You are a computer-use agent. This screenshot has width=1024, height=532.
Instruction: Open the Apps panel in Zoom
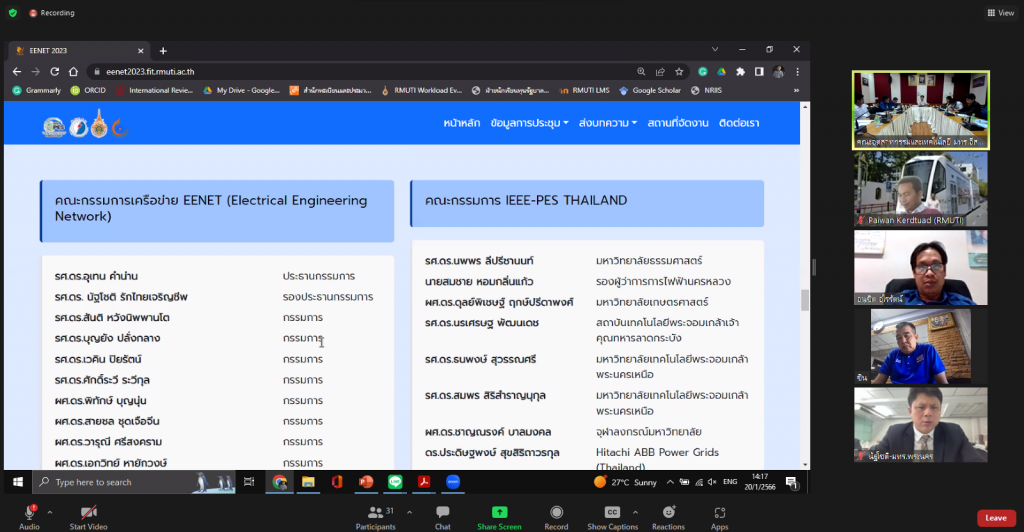pyautogui.click(x=719, y=512)
